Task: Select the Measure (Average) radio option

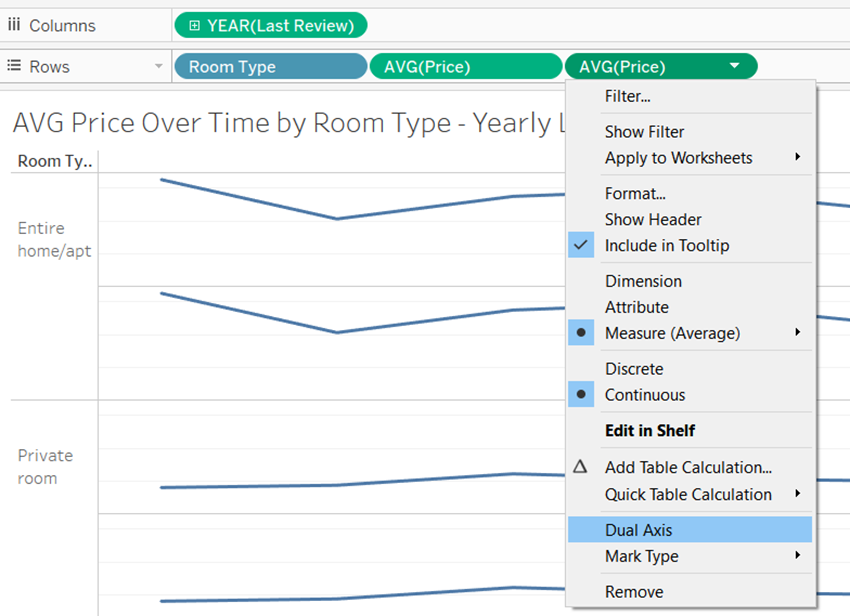Action: (x=581, y=333)
